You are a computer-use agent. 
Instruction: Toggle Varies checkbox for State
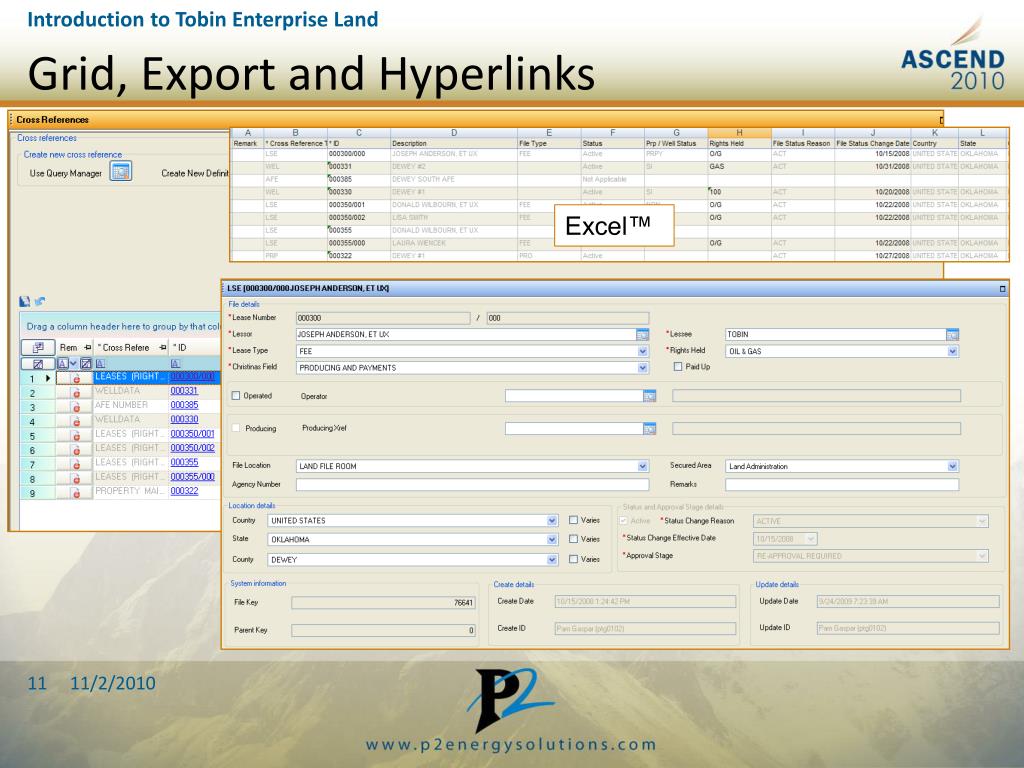pyautogui.click(x=573, y=539)
